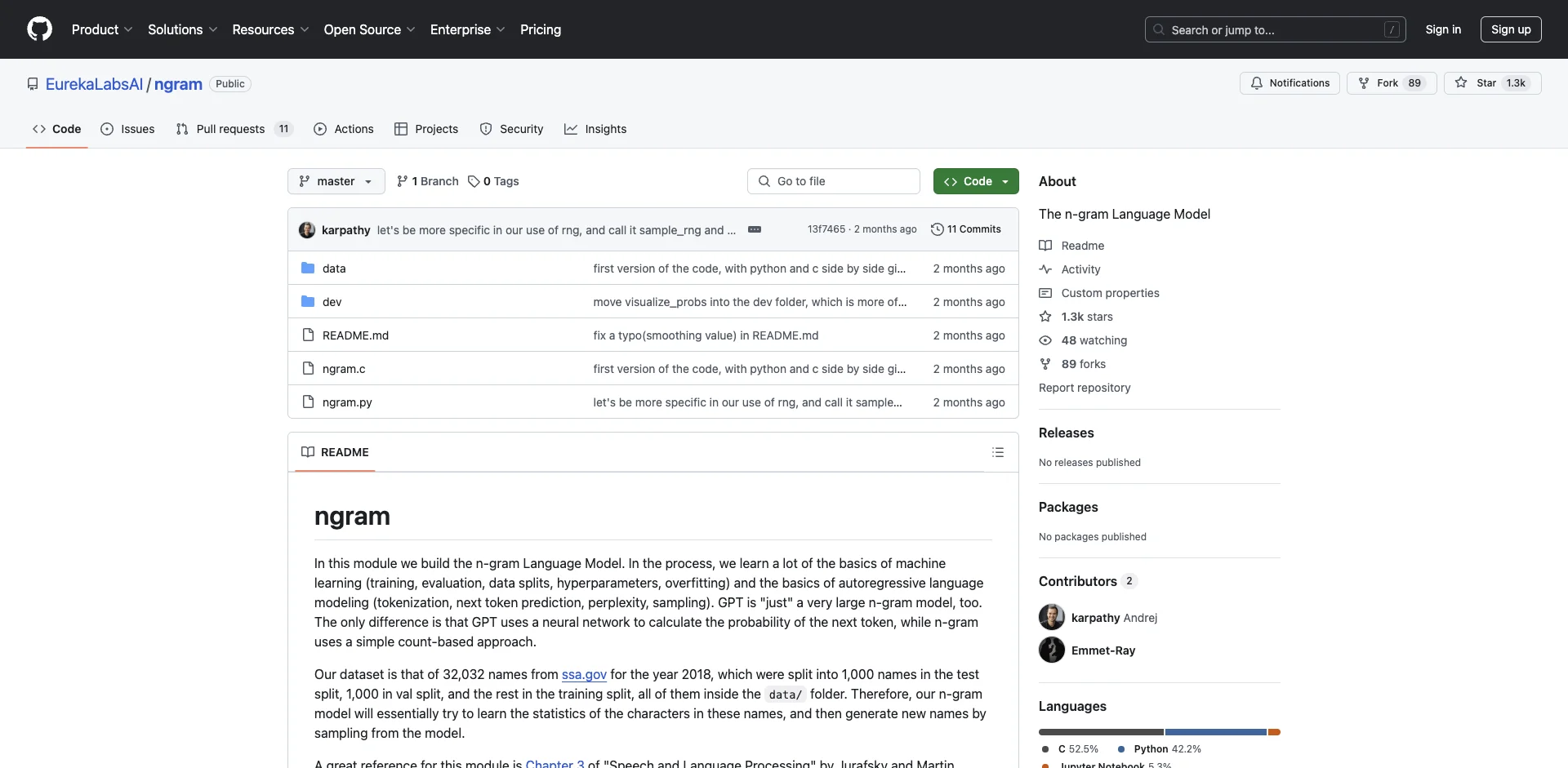This screenshot has height=768, width=1568.
Task: Click karpathy's contributor avatar
Action: point(1052,617)
